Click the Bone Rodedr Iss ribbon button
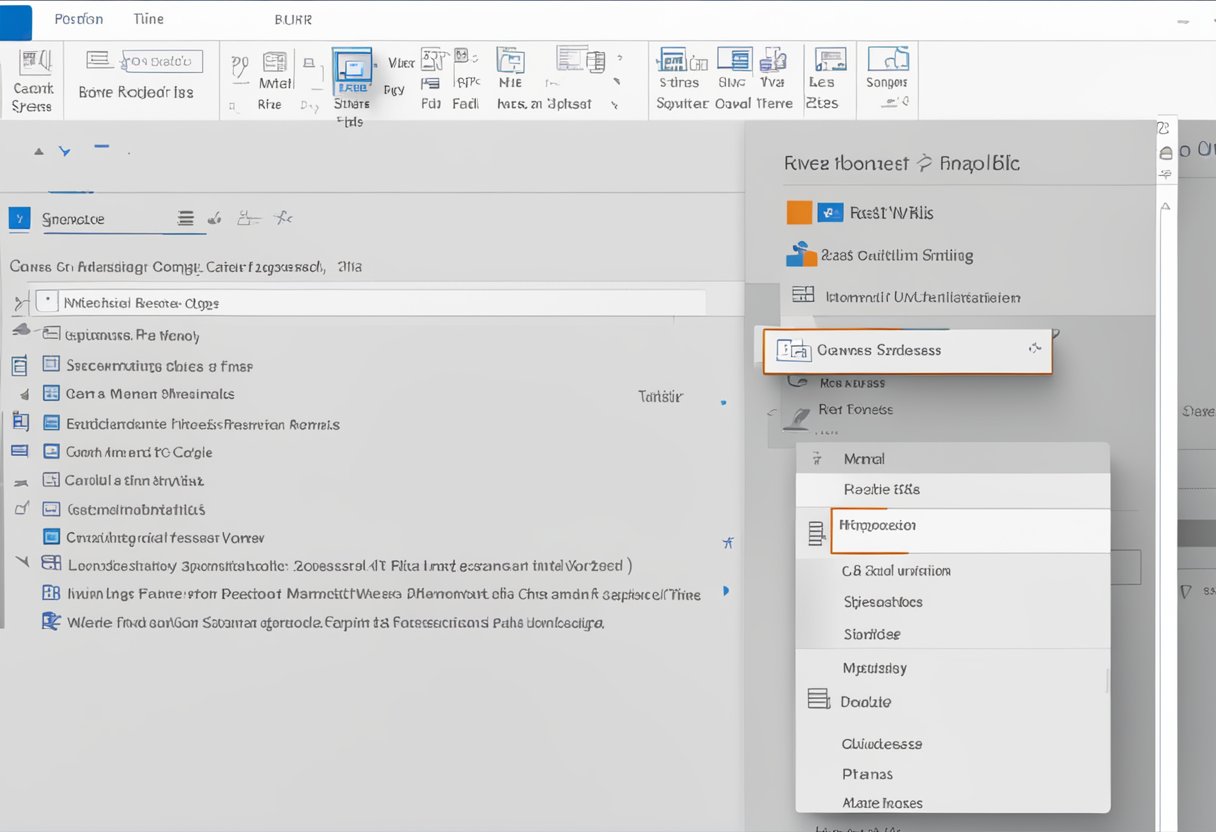Image resolution: width=1216 pixels, height=832 pixels. click(136, 92)
